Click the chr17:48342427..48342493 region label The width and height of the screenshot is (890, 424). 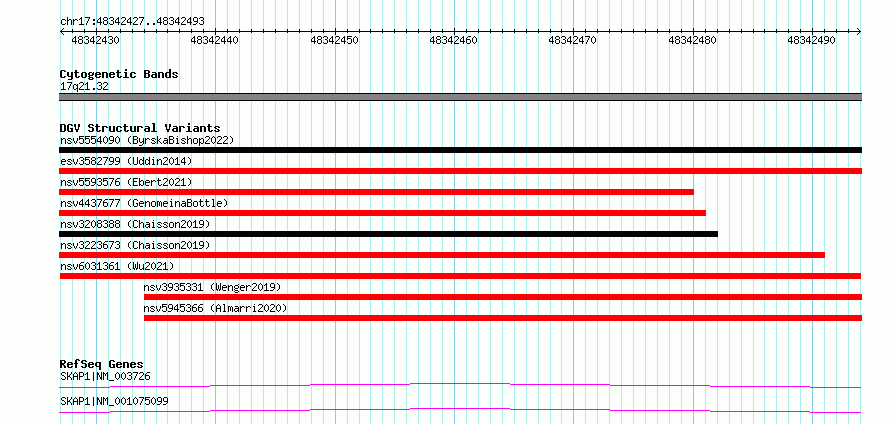click(132, 22)
